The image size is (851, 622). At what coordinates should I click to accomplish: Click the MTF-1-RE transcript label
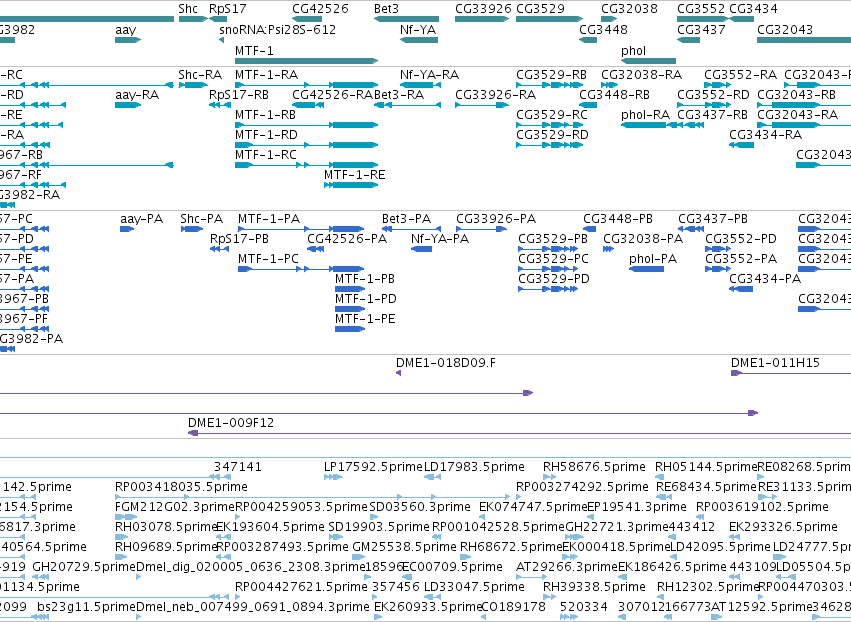pyautogui.click(x=354, y=175)
